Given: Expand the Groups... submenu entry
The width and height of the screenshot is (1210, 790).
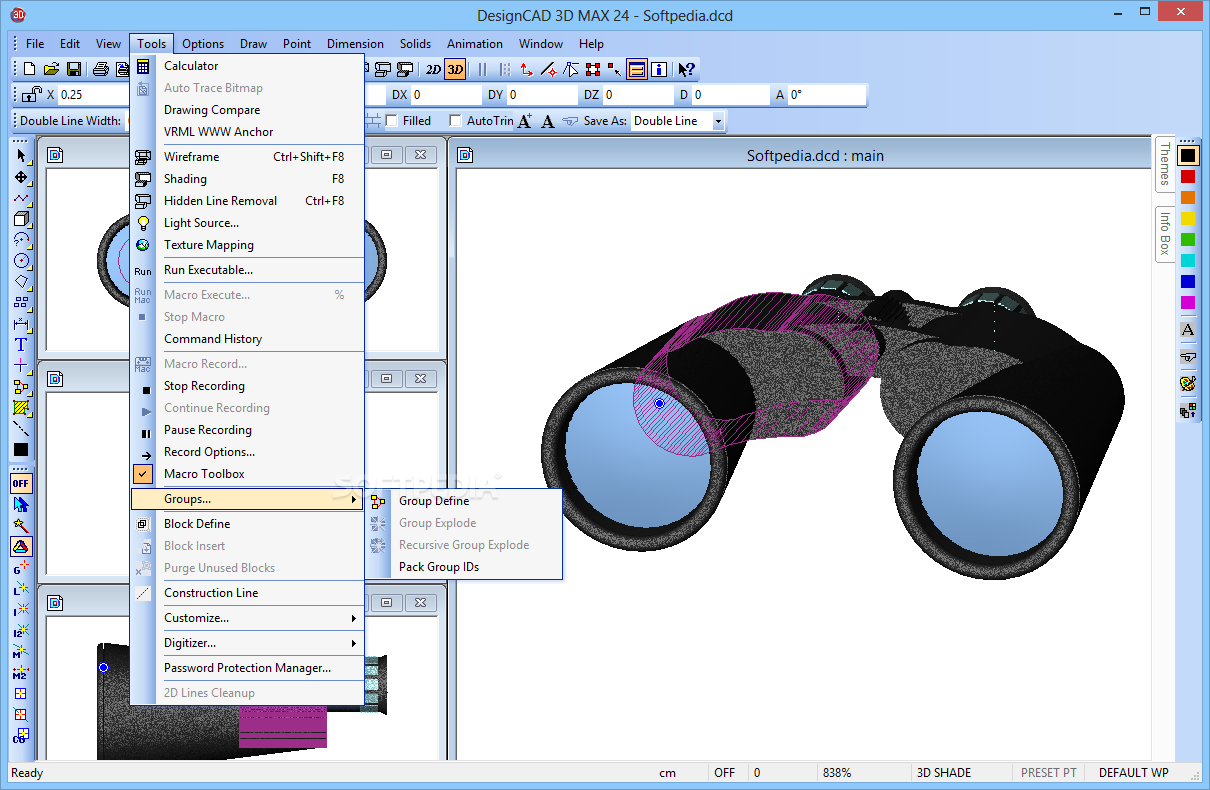Looking at the screenshot, I should click(x=247, y=499).
